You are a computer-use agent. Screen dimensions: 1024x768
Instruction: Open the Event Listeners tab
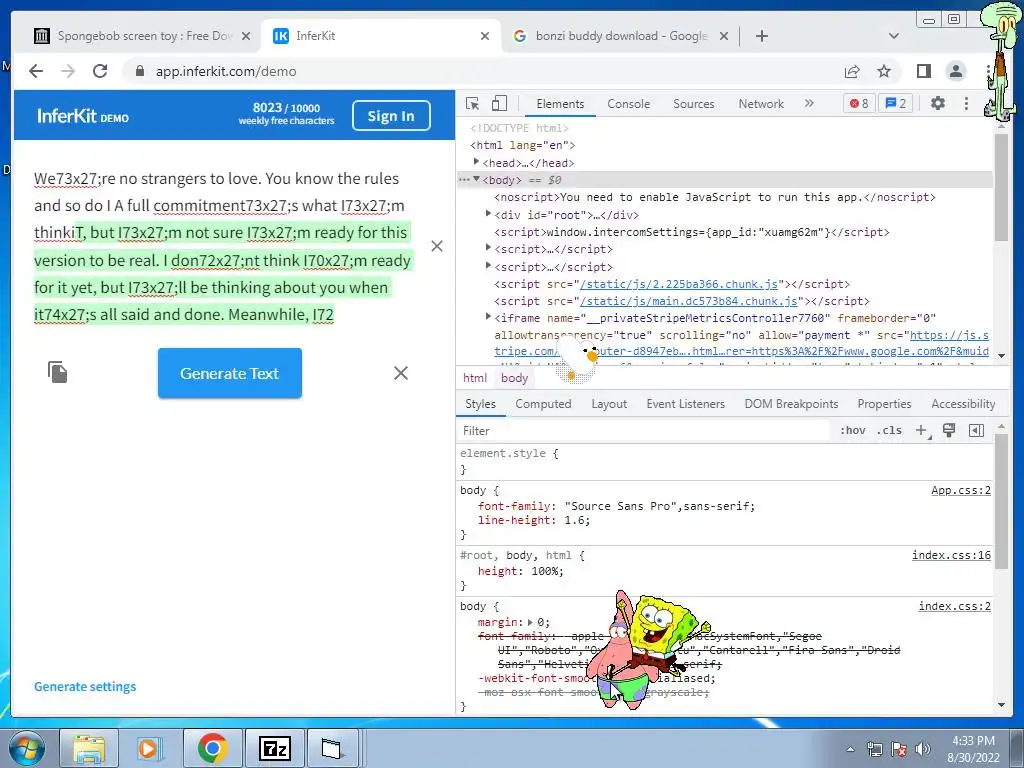click(x=686, y=404)
